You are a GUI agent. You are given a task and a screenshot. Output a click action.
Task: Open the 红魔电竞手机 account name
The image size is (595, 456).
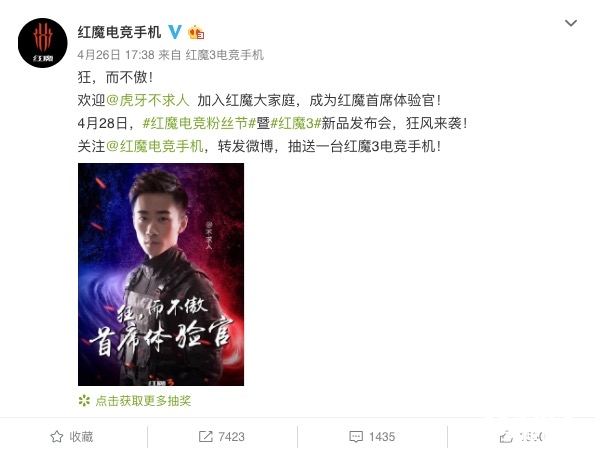[x=120, y=32]
